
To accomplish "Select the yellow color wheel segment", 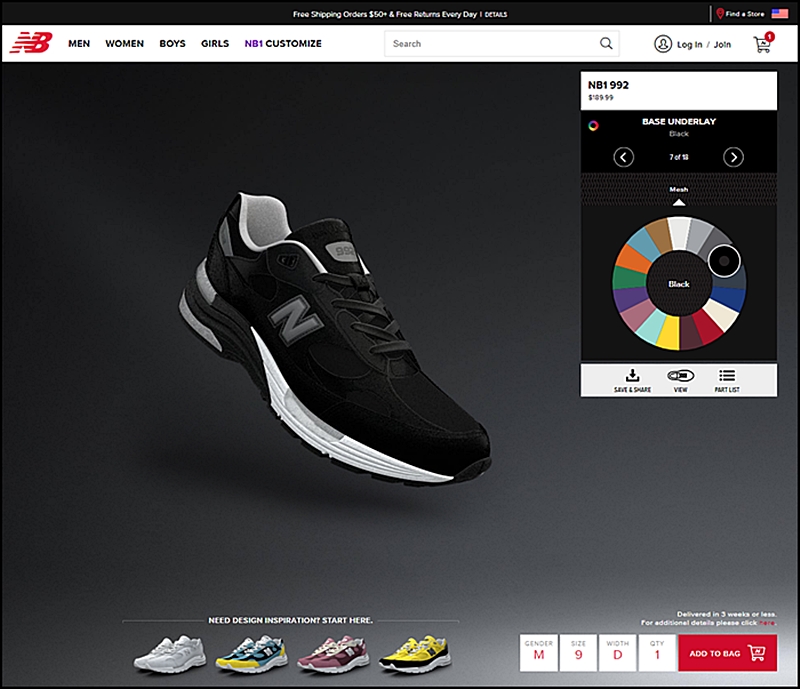I will [x=668, y=333].
